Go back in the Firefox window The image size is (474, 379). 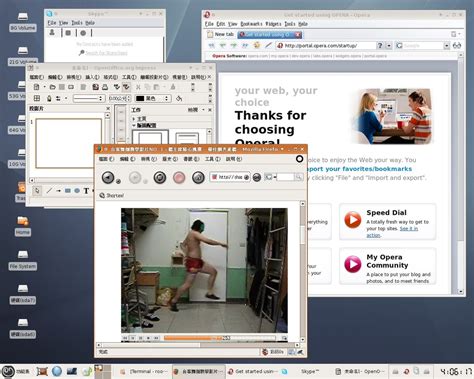click(x=108, y=177)
